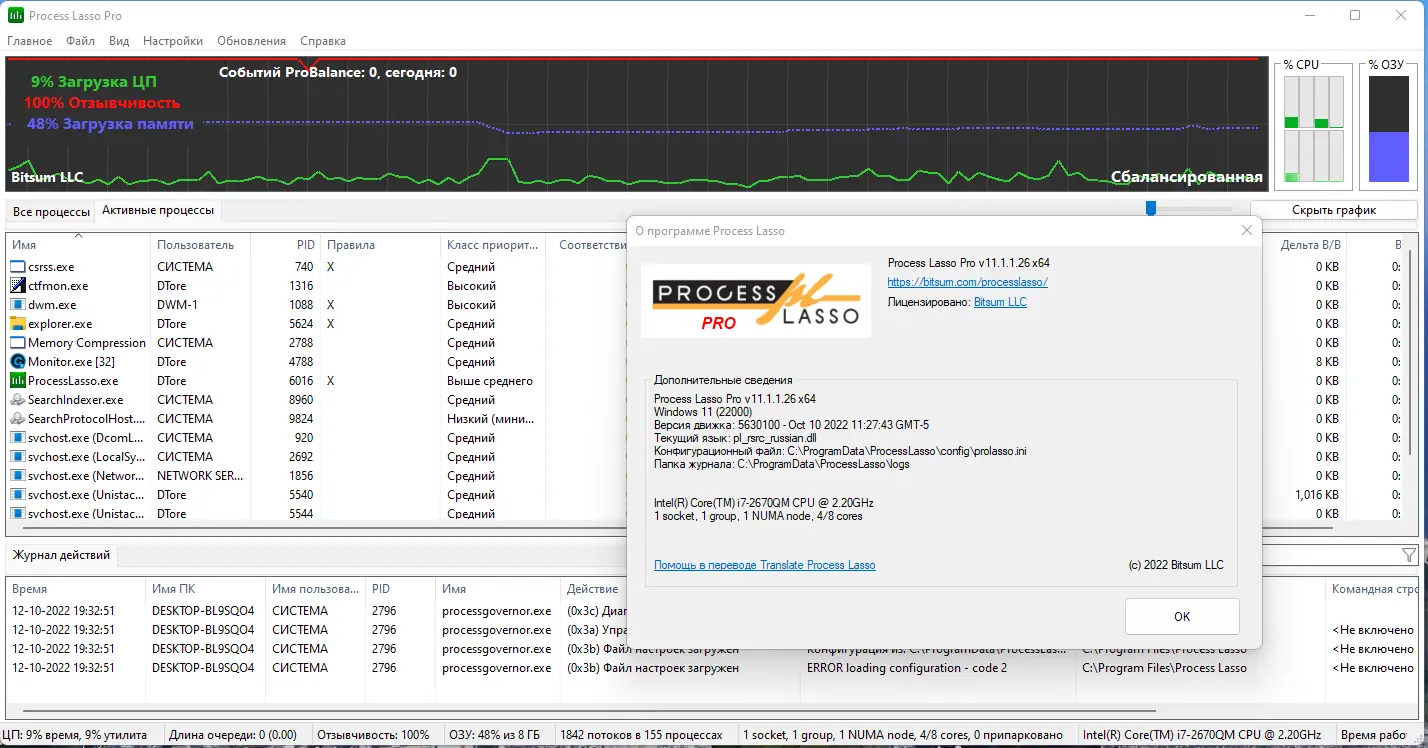The height and width of the screenshot is (748, 1428).
Task: Click the Скрыть график button
Action: [x=1334, y=210]
